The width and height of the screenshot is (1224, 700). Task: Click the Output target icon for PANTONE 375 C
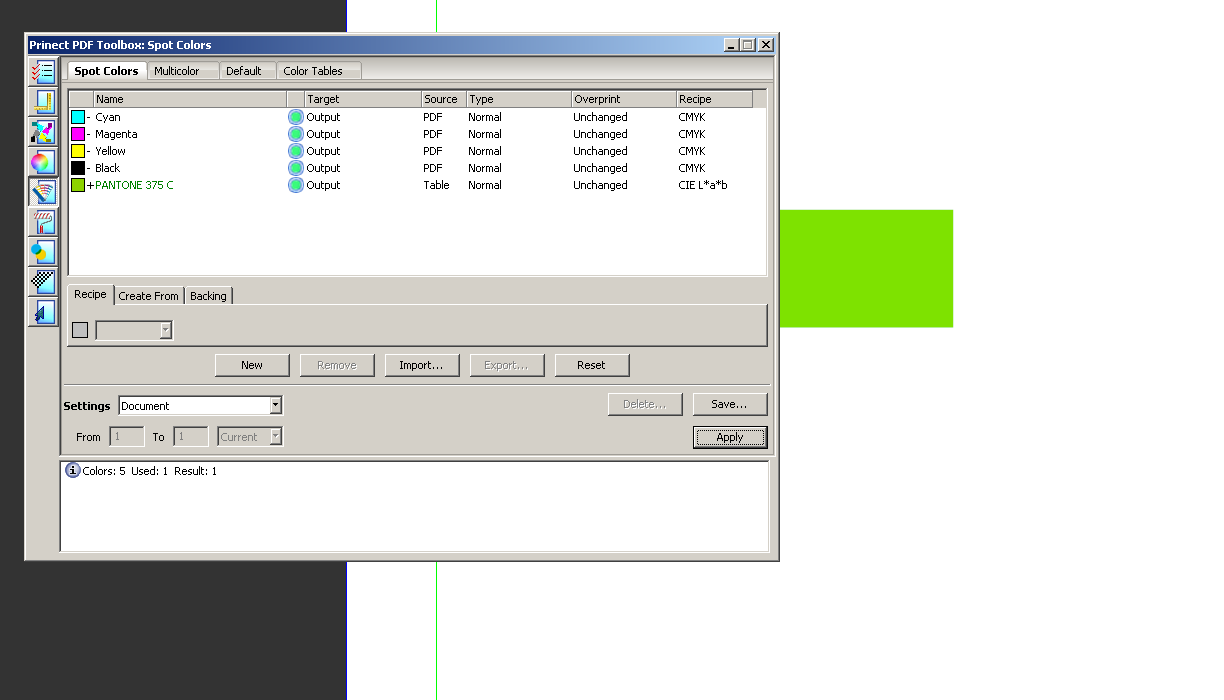click(296, 185)
